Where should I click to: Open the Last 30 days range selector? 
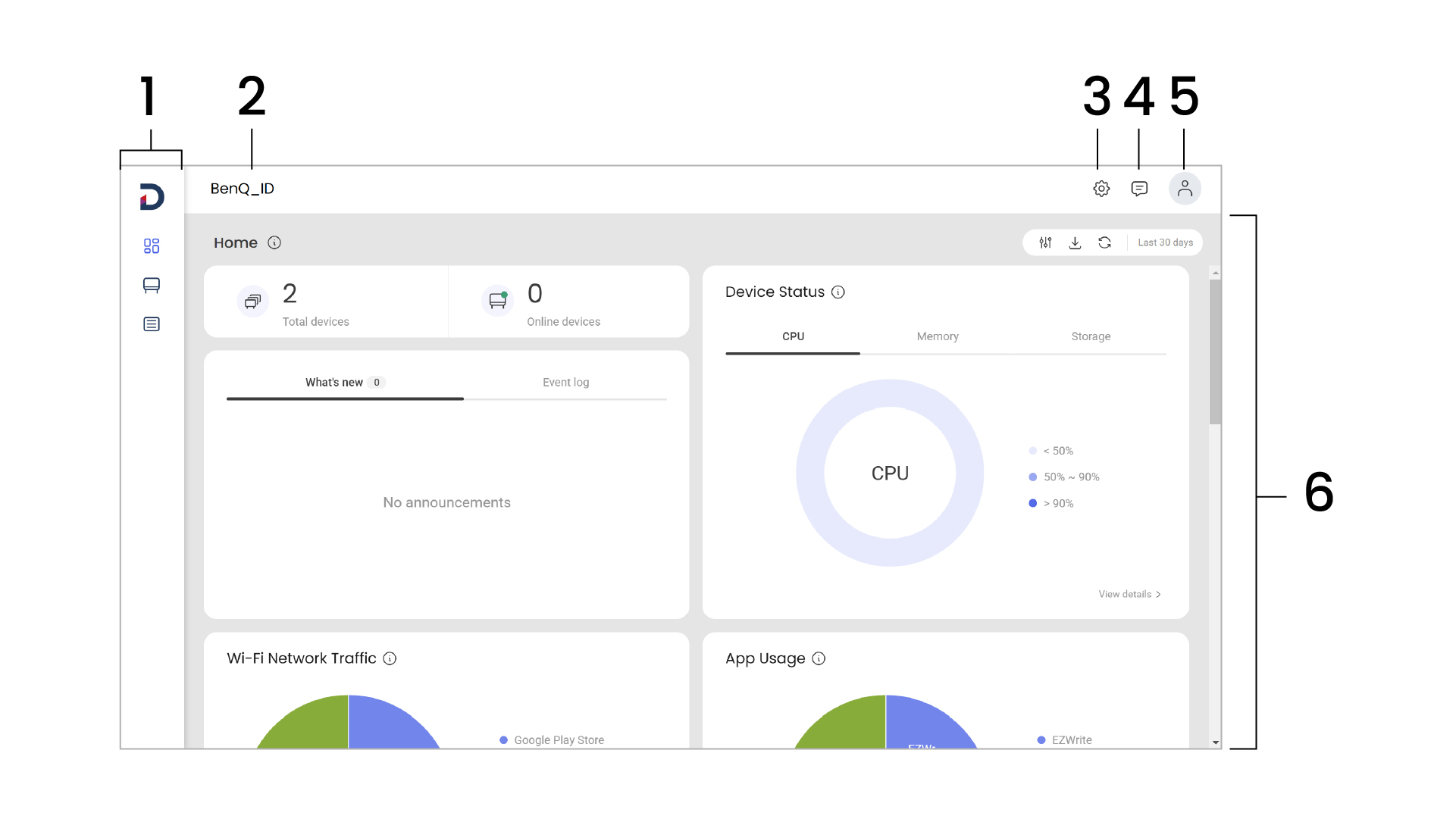1165,242
